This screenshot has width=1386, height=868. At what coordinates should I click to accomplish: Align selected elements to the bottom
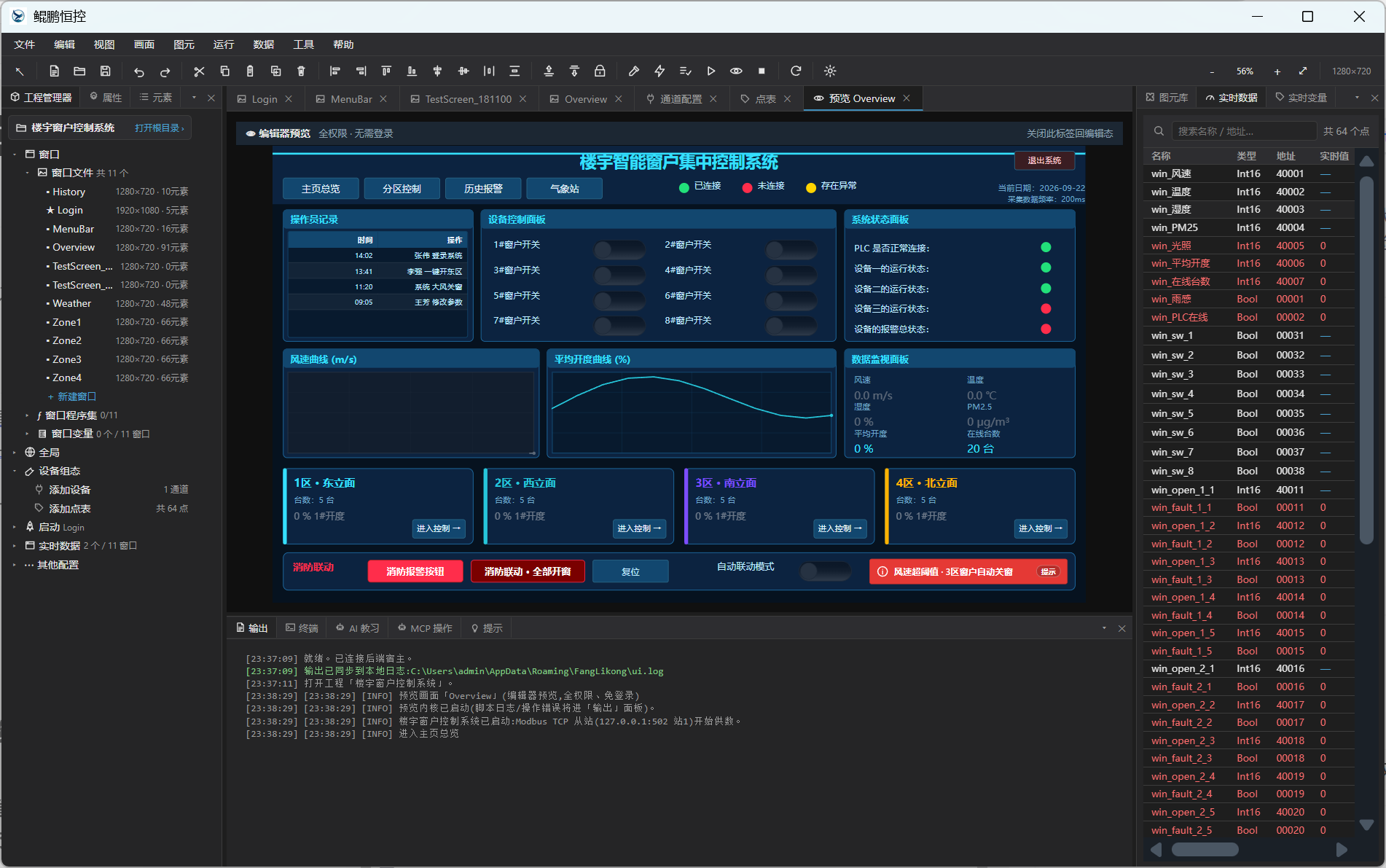point(412,71)
